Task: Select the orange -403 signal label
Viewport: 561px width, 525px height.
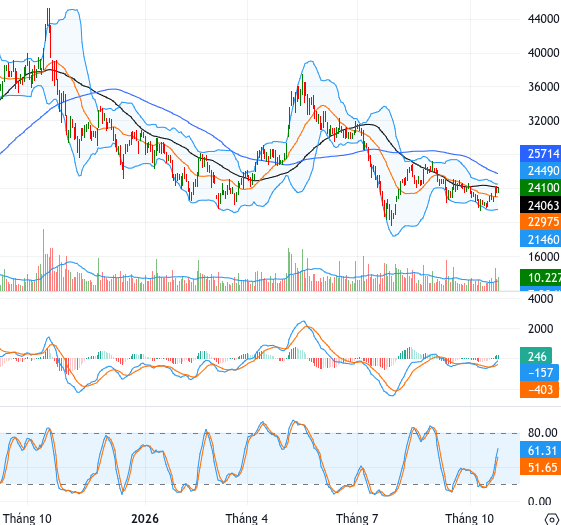Action: 539,389
